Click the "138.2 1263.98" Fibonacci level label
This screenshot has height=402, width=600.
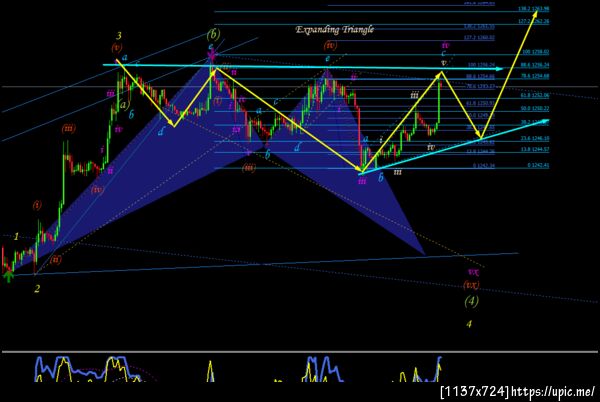(534, 9)
